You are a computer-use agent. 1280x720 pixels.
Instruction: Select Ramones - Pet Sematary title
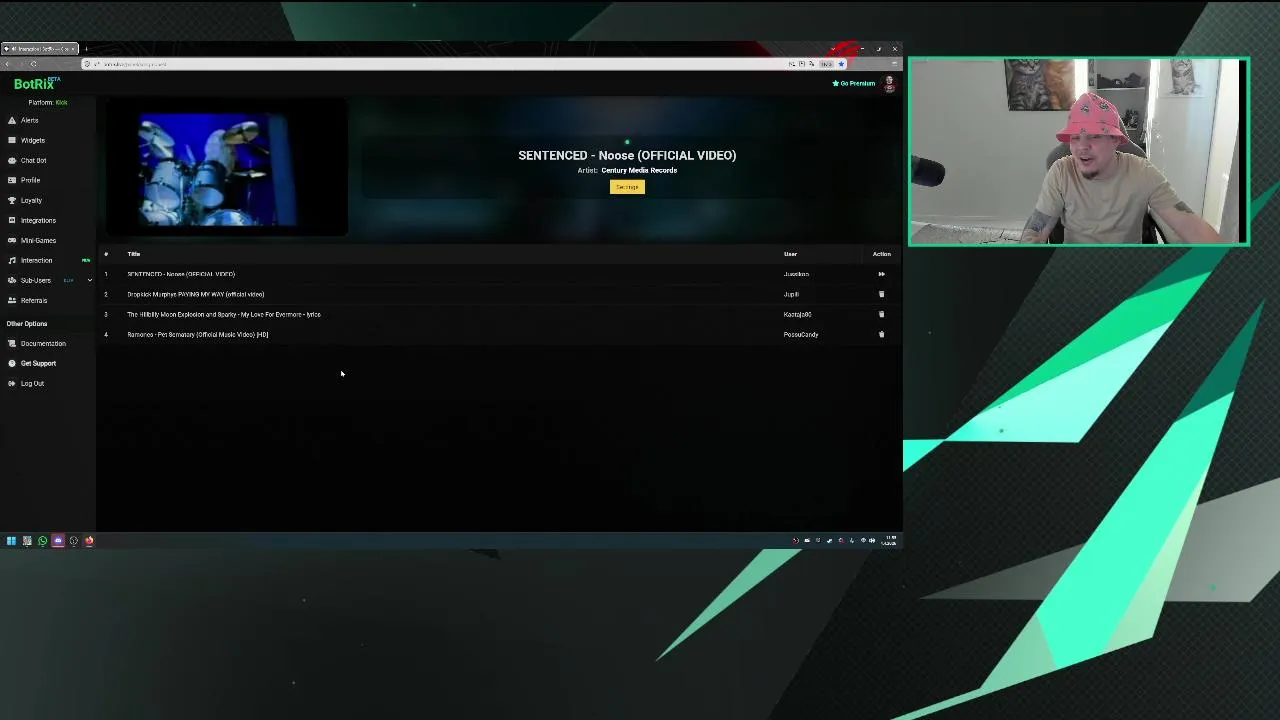[x=198, y=334]
